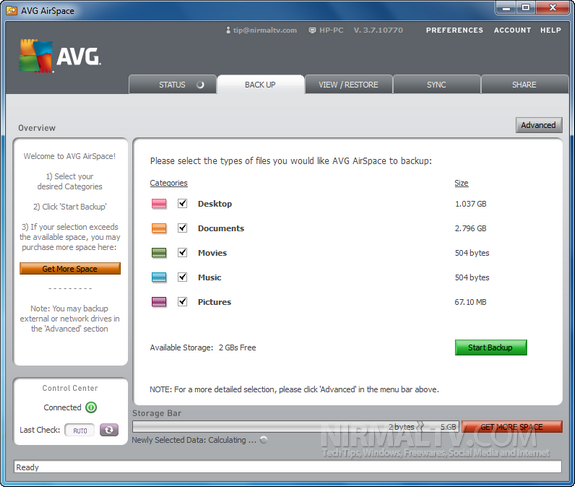Click the 2 GBs Free storage text

coord(237,348)
